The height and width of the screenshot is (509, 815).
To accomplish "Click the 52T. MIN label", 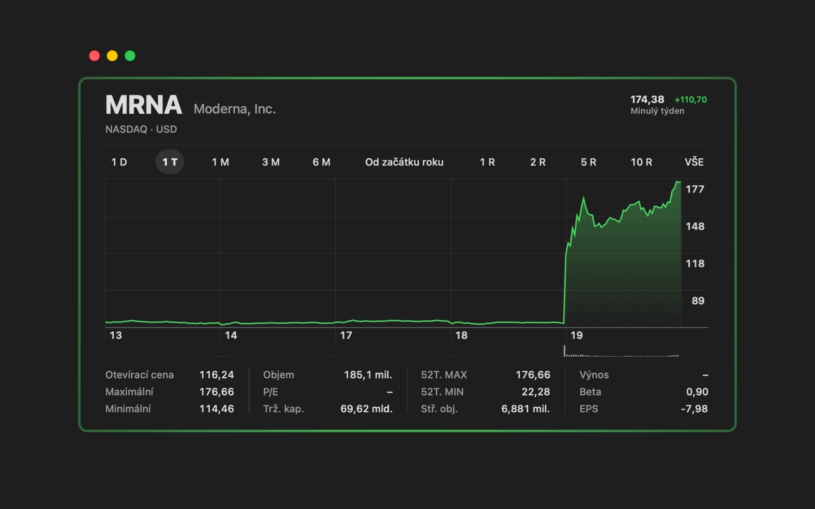I will click(442, 392).
